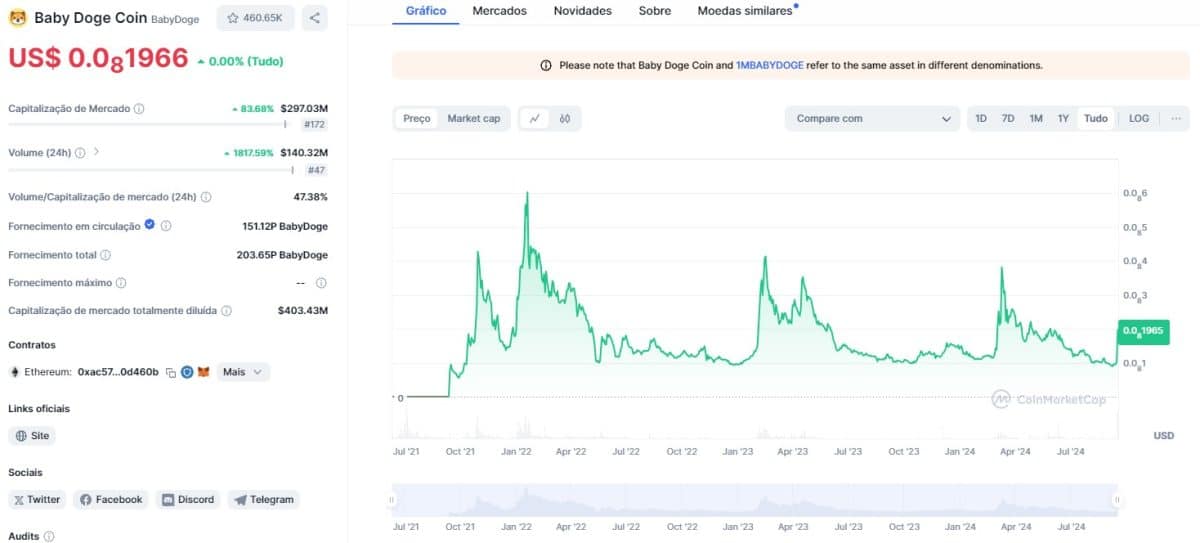Open the Moedas similares tab
1200x543 pixels.
click(745, 11)
